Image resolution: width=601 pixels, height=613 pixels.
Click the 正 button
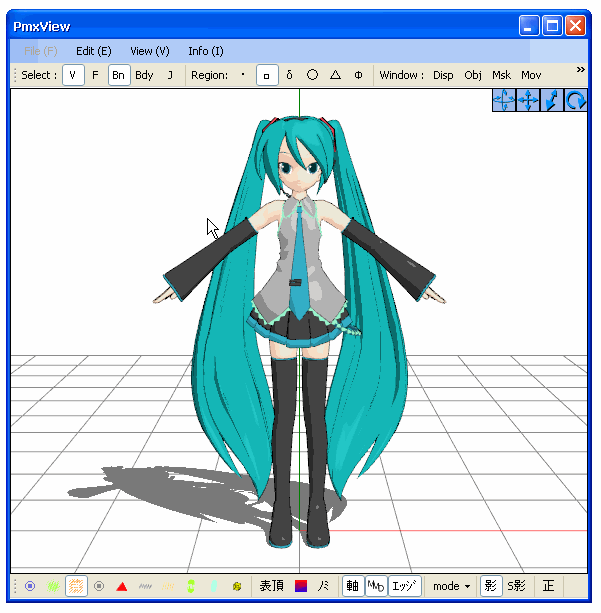click(x=549, y=586)
